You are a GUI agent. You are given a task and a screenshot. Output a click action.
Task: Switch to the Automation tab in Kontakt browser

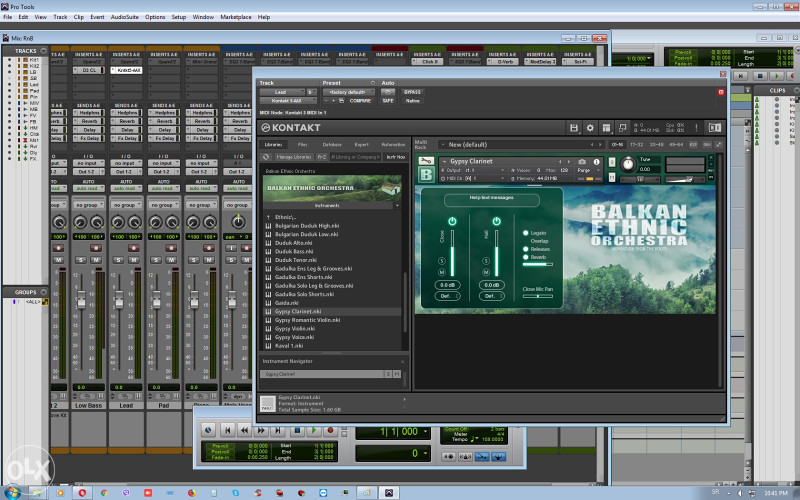[393, 145]
